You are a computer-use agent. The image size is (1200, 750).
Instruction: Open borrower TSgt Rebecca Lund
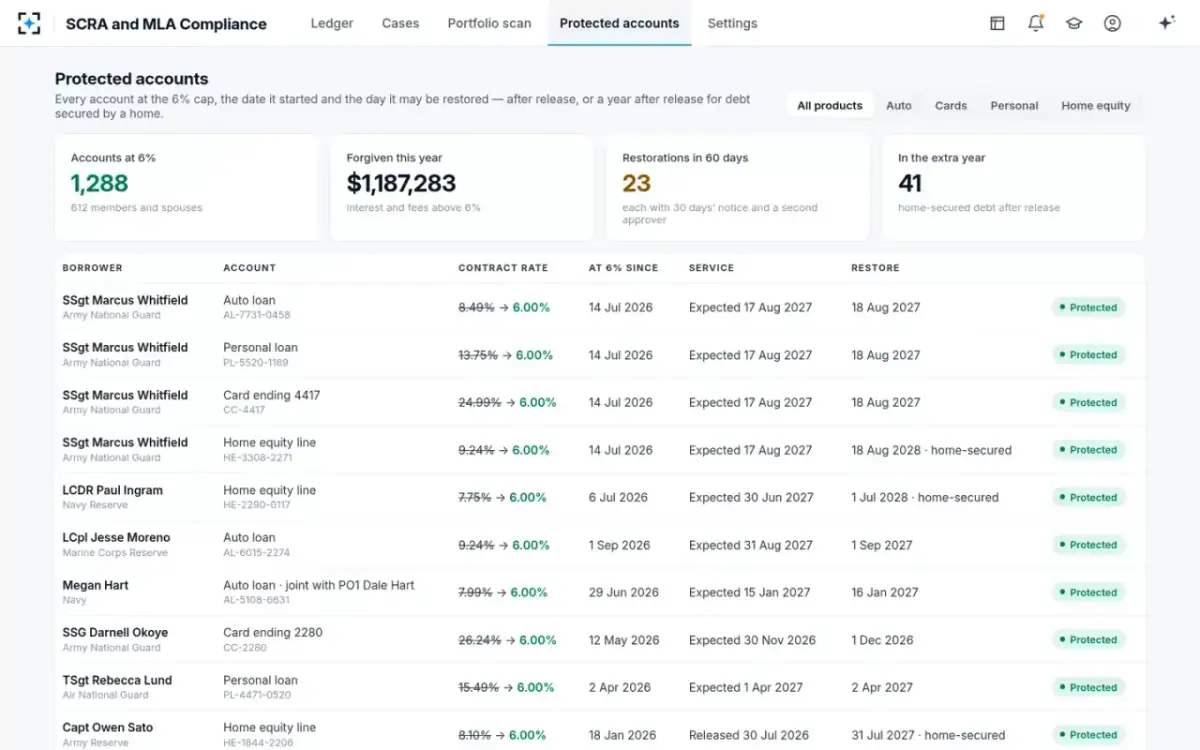click(117, 680)
